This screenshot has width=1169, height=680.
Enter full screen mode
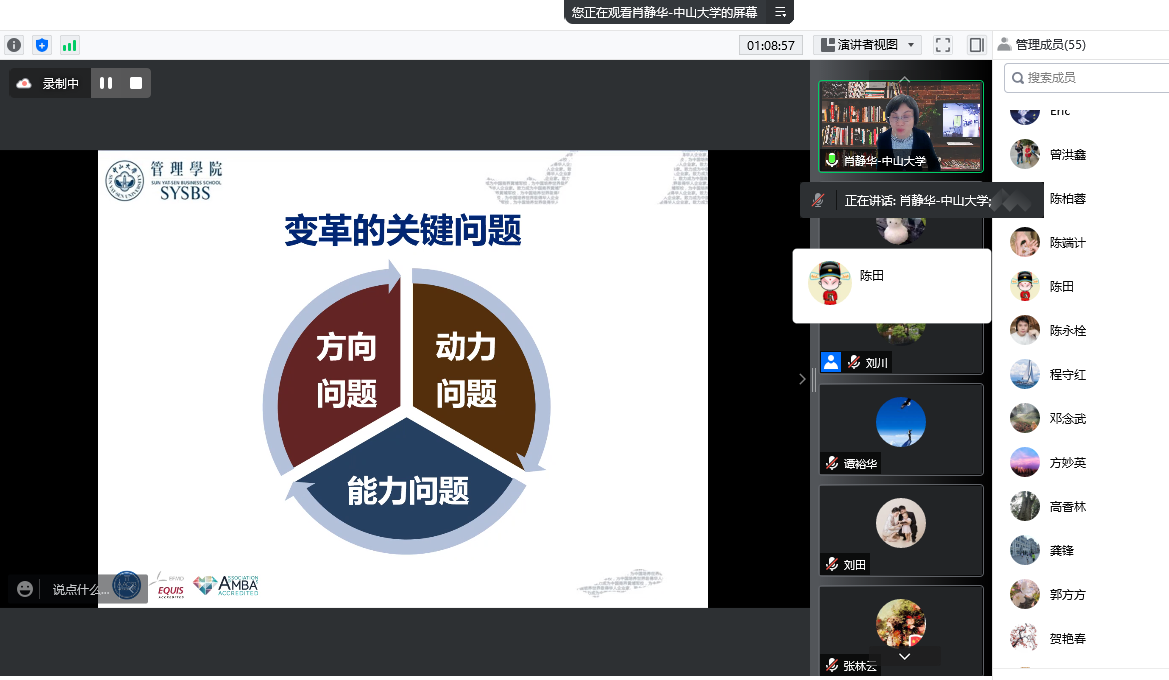tap(942, 45)
